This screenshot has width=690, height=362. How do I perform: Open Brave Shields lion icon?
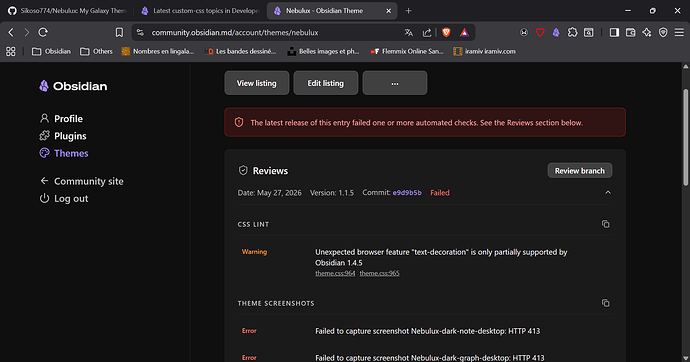[446, 32]
